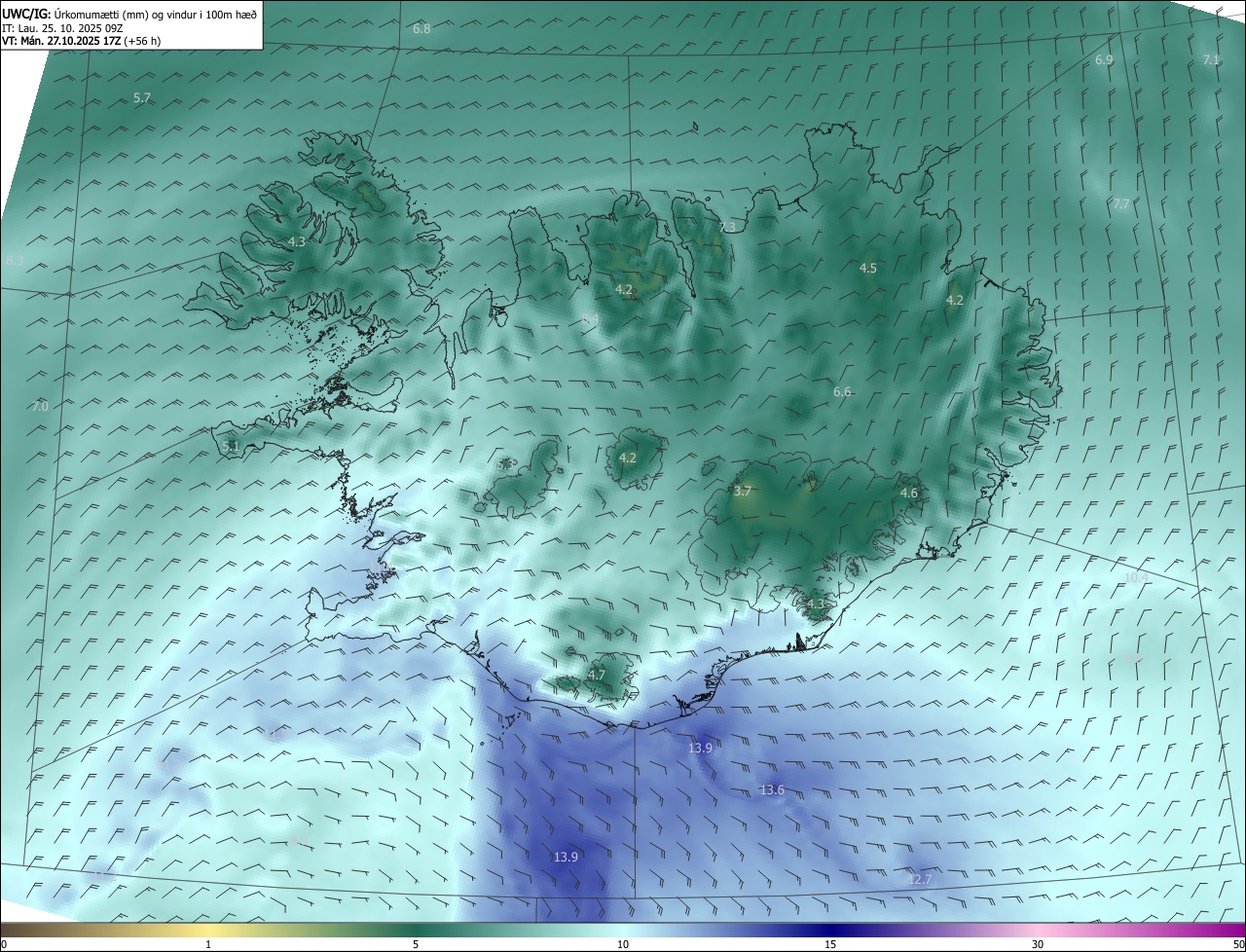Click the 5.1 value label
Screen dimensions: 1246x952
pos(231,446)
